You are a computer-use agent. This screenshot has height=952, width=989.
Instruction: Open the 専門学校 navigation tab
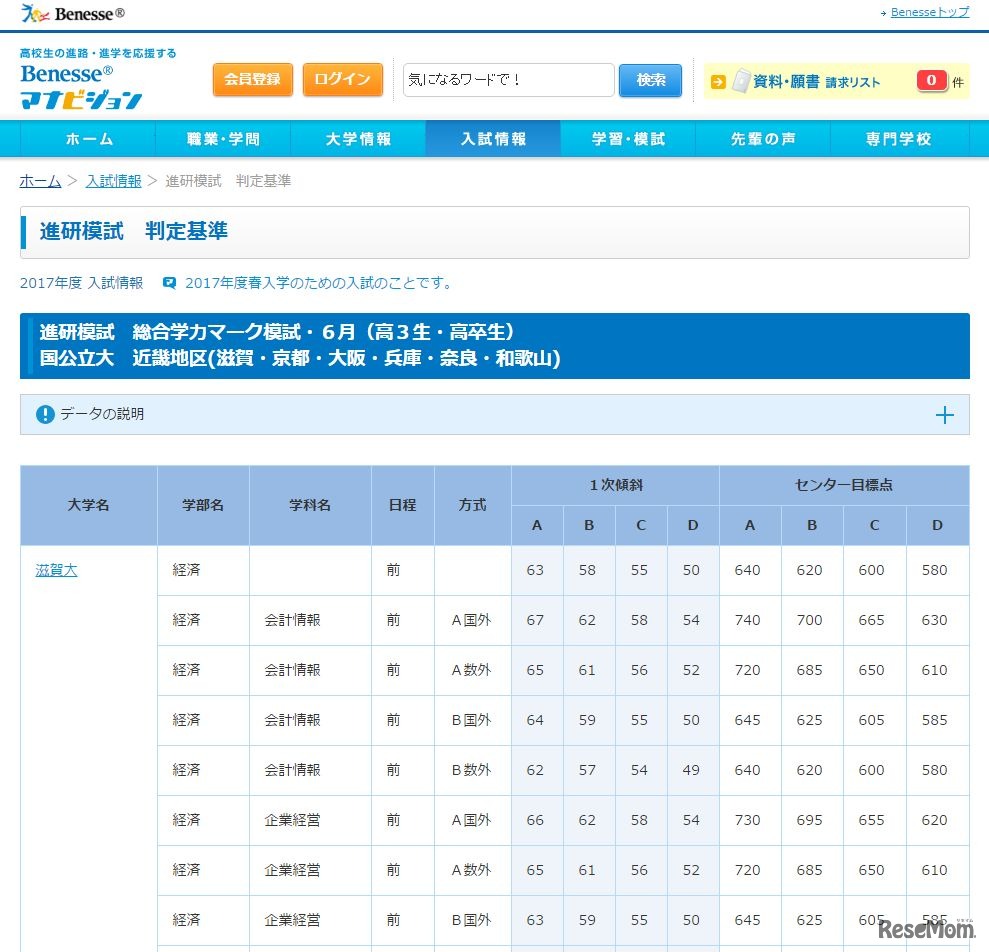(x=898, y=139)
